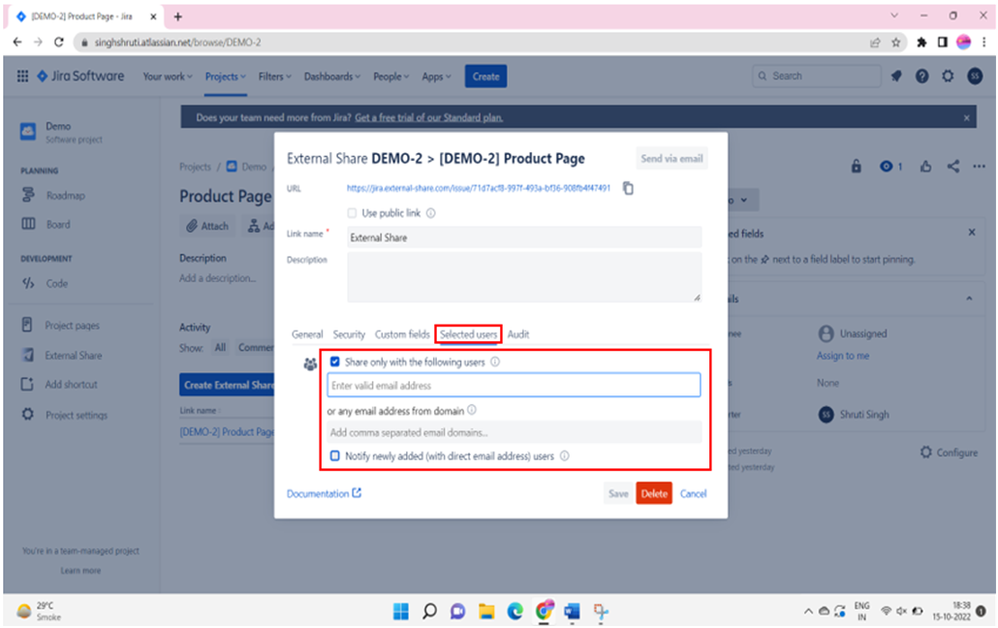Click the red Delete button
This screenshot has height=628, width=998.
[654, 494]
